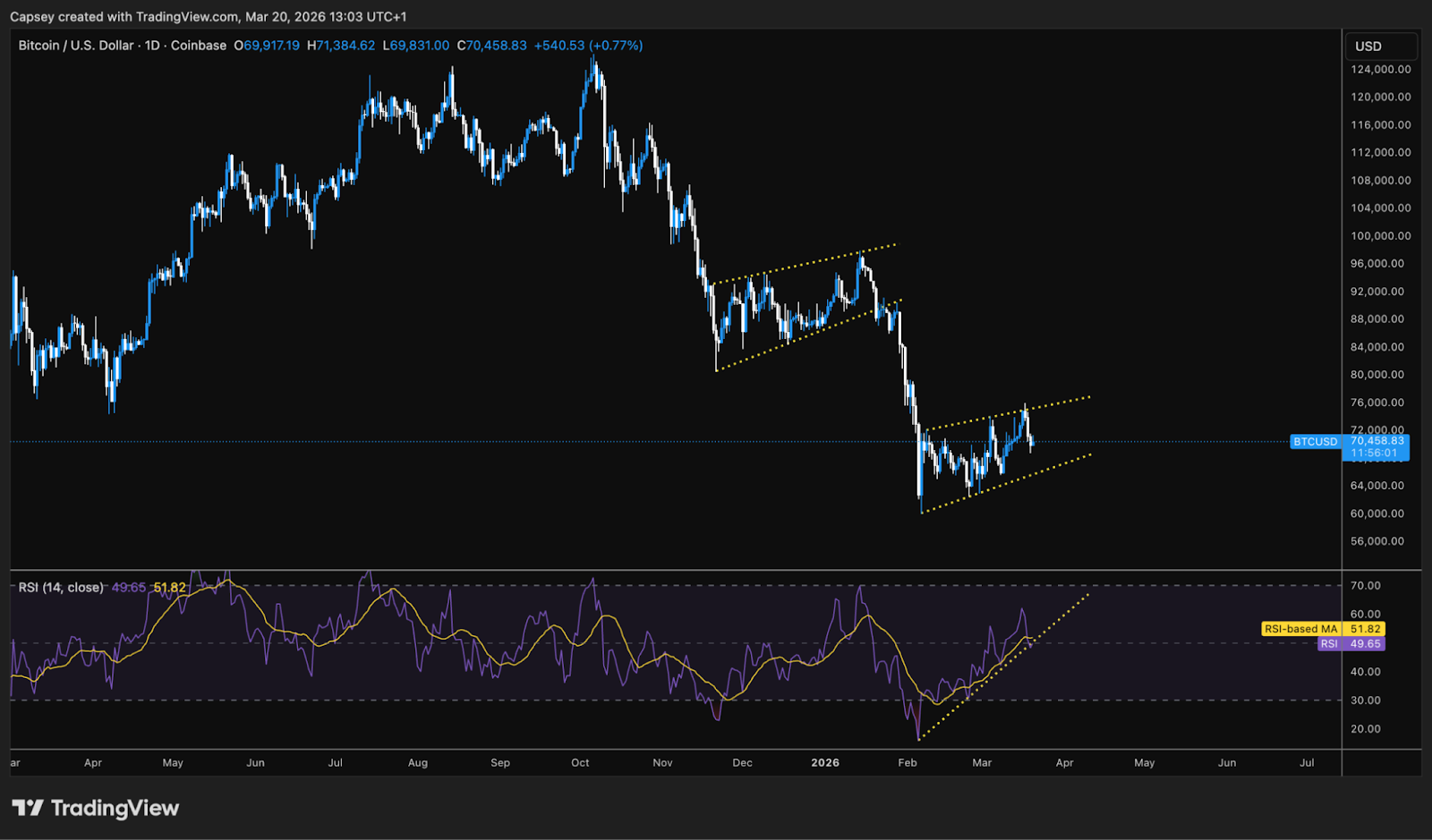Screen dimensions: 1432x840
Task: Click the 2026 label on the time axis
Action: [x=825, y=763]
